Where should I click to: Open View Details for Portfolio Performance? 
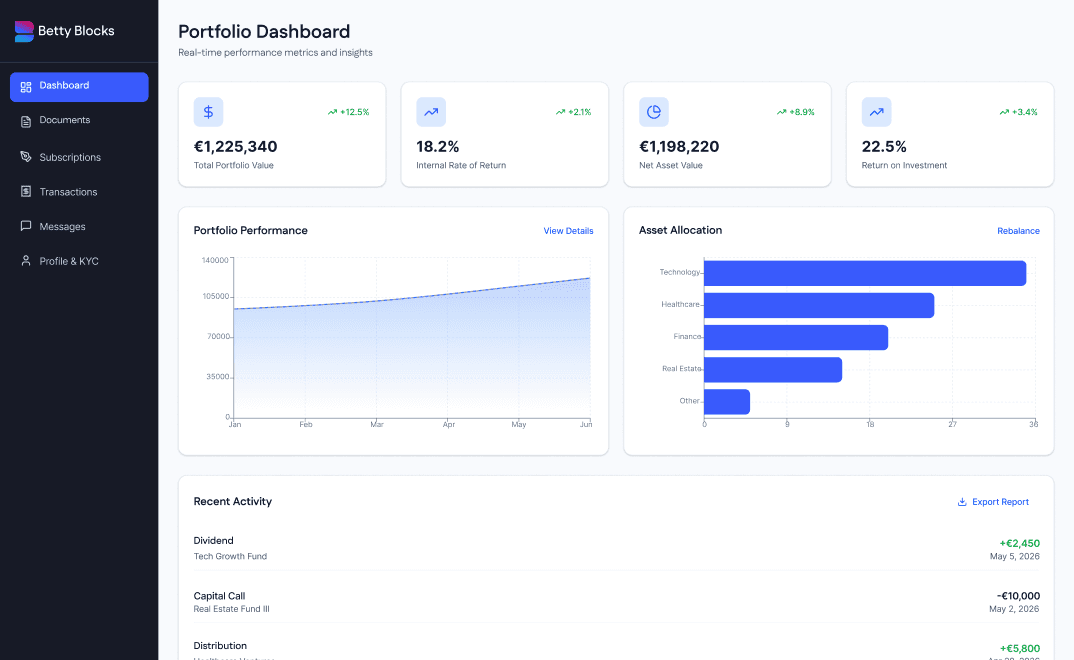point(569,231)
